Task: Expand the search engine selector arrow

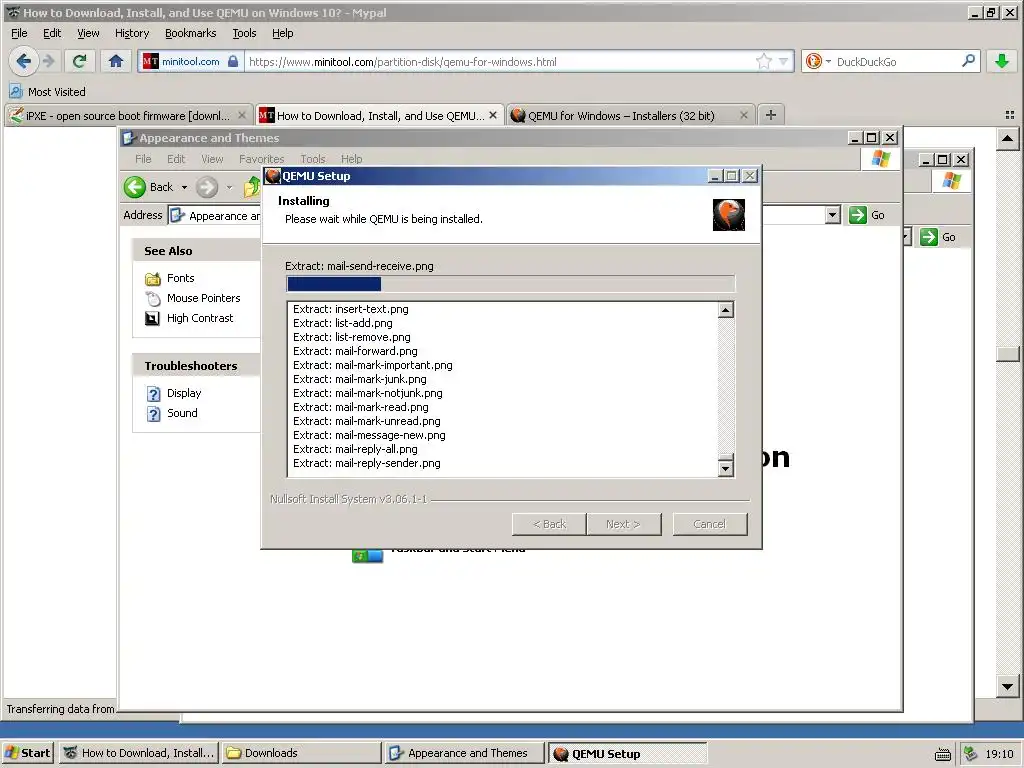Action: 828,61
